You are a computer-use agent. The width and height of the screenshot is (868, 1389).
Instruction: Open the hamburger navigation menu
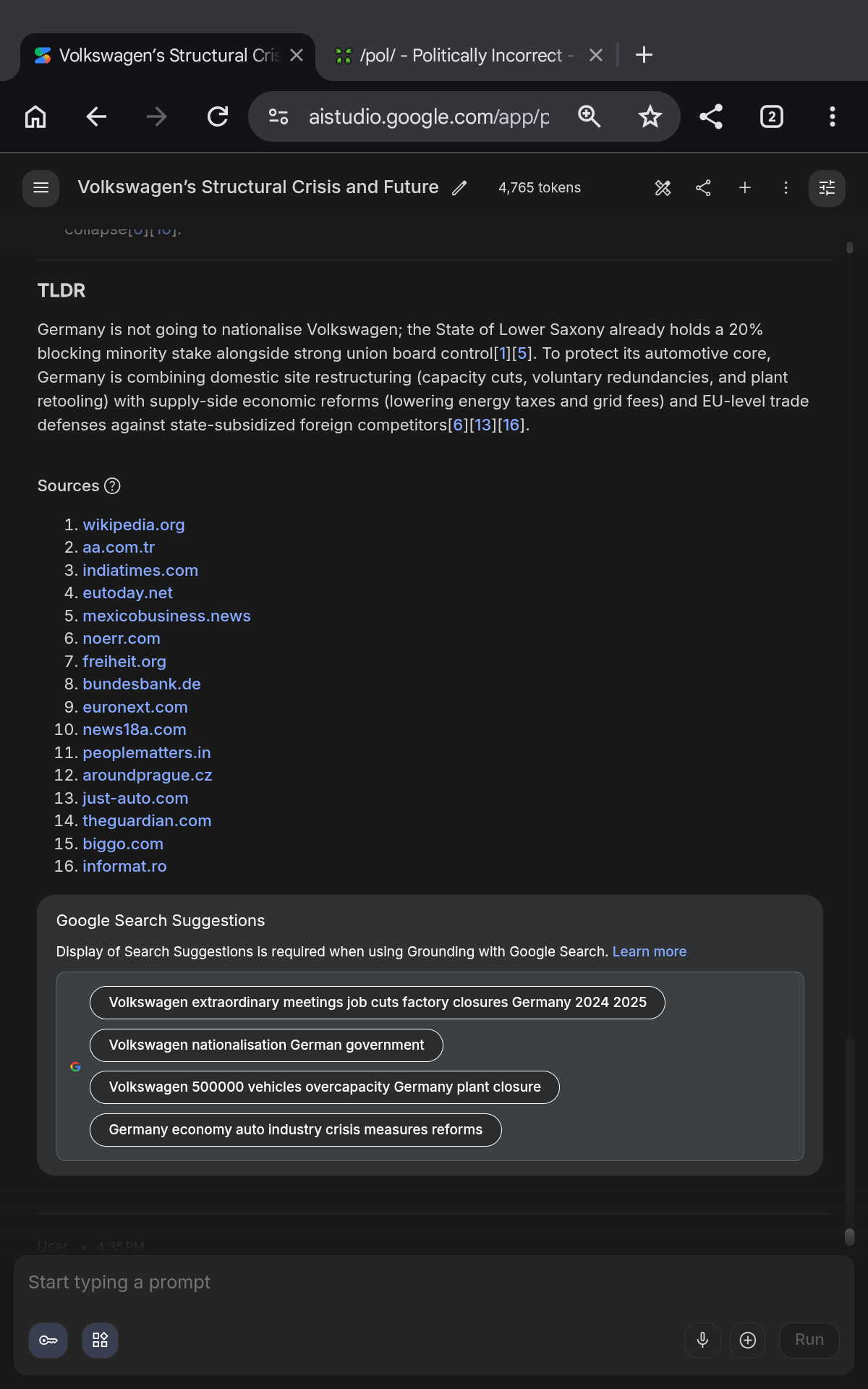41,188
